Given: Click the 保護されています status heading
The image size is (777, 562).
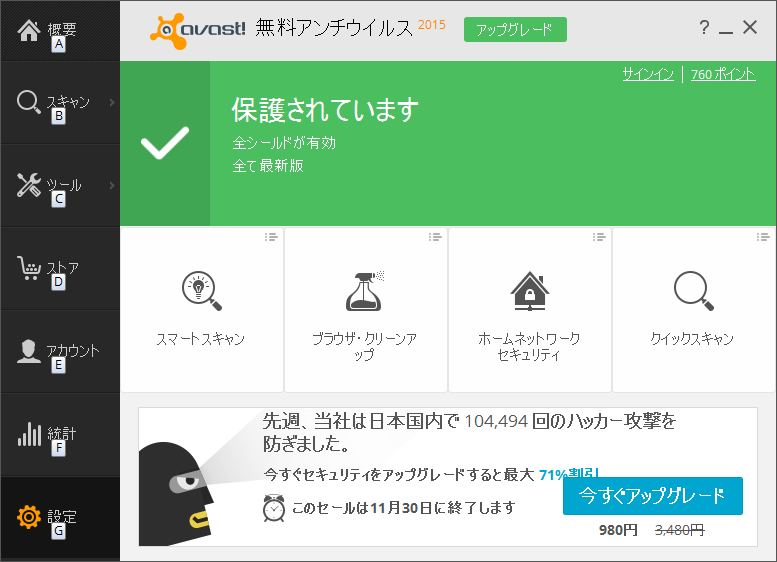Looking at the screenshot, I should (325, 110).
